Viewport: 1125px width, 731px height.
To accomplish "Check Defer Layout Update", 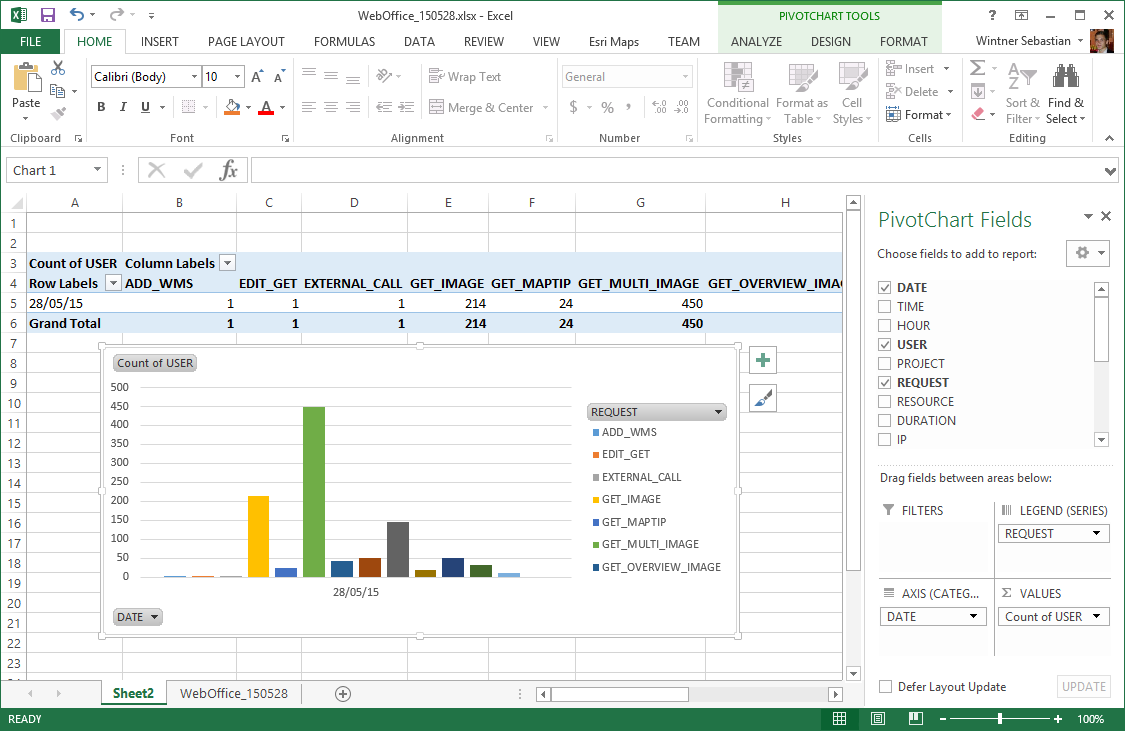I will [x=885, y=687].
